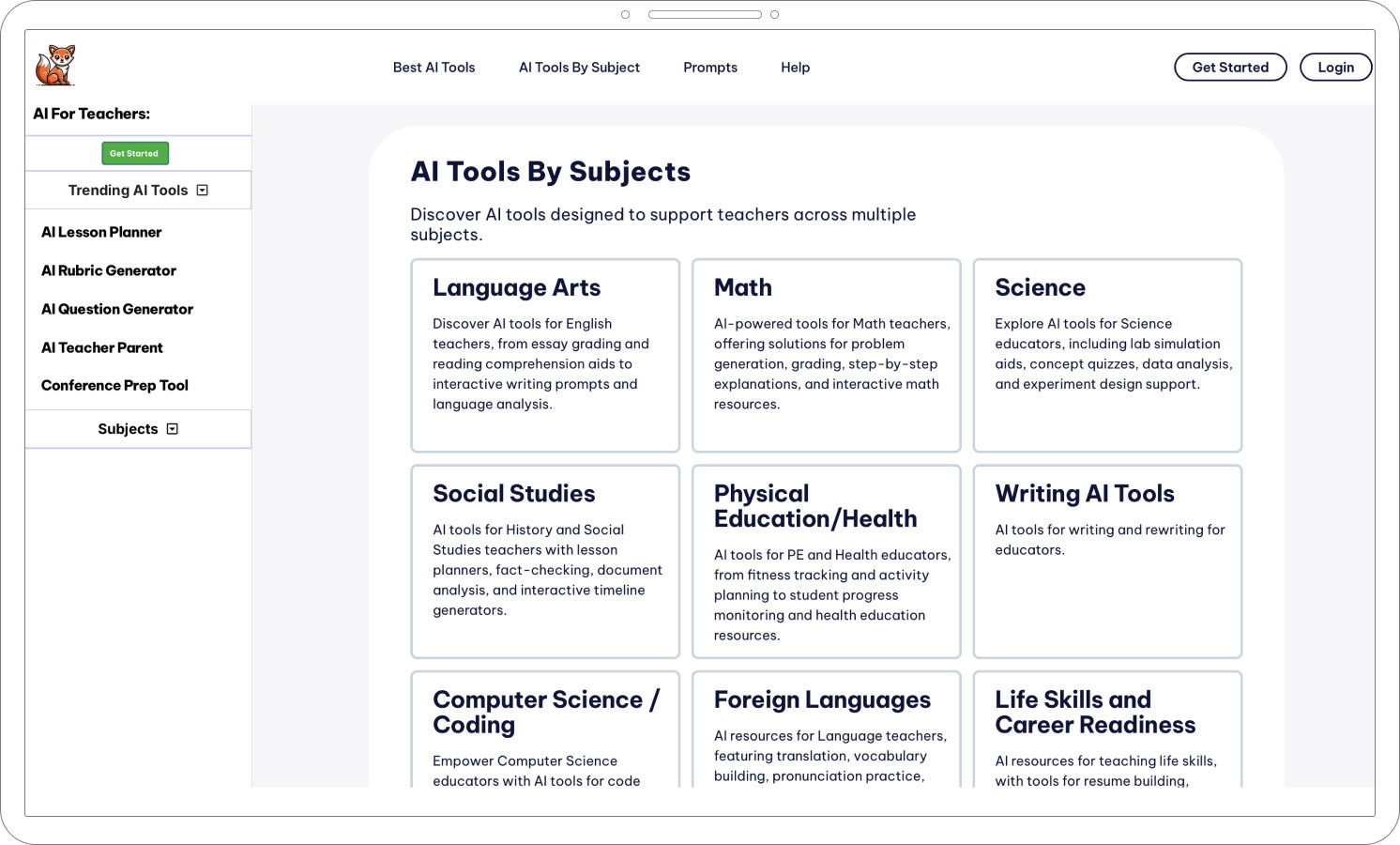Click the fox logo icon
Screen dimensions: 1400x845
coord(55,66)
